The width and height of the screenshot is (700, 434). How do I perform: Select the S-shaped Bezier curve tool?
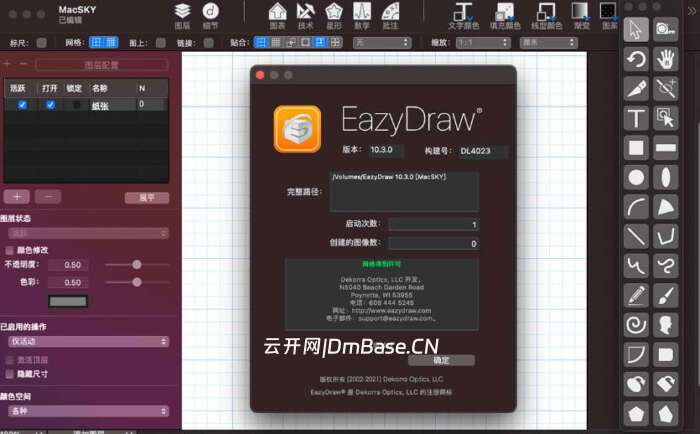coord(666,266)
